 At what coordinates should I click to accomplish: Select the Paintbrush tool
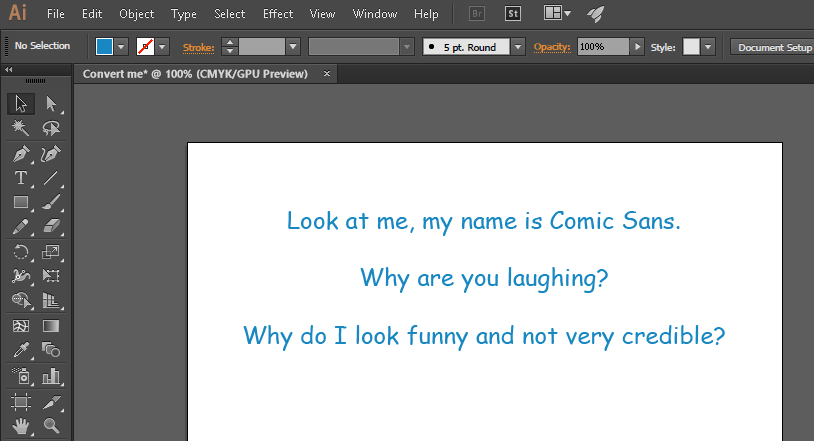point(51,202)
